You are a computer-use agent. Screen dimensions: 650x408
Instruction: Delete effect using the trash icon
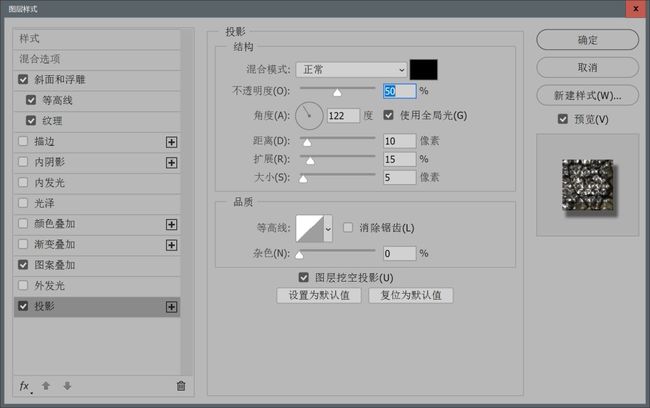click(x=181, y=386)
